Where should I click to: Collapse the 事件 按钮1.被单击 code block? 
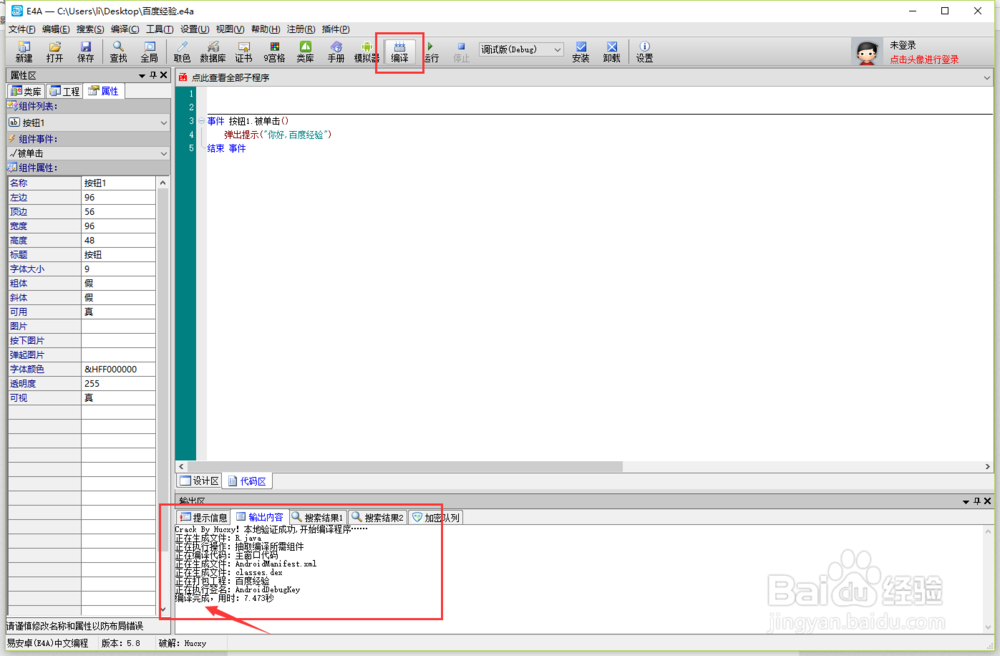(x=202, y=120)
